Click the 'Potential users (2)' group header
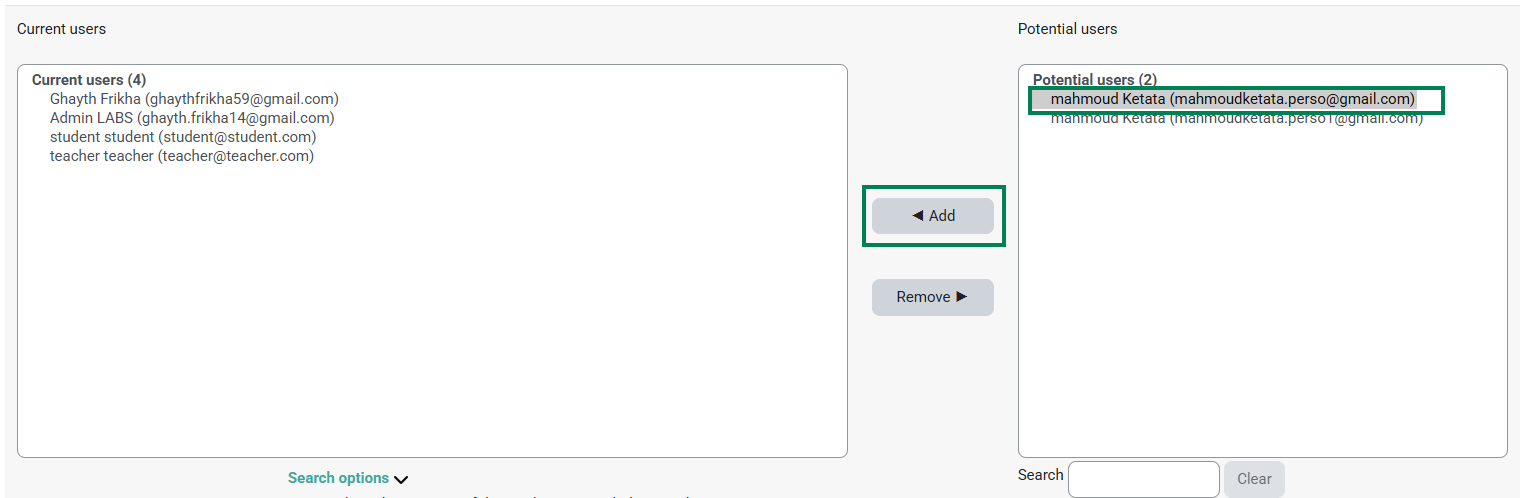This screenshot has width=1532, height=498. 1094,80
